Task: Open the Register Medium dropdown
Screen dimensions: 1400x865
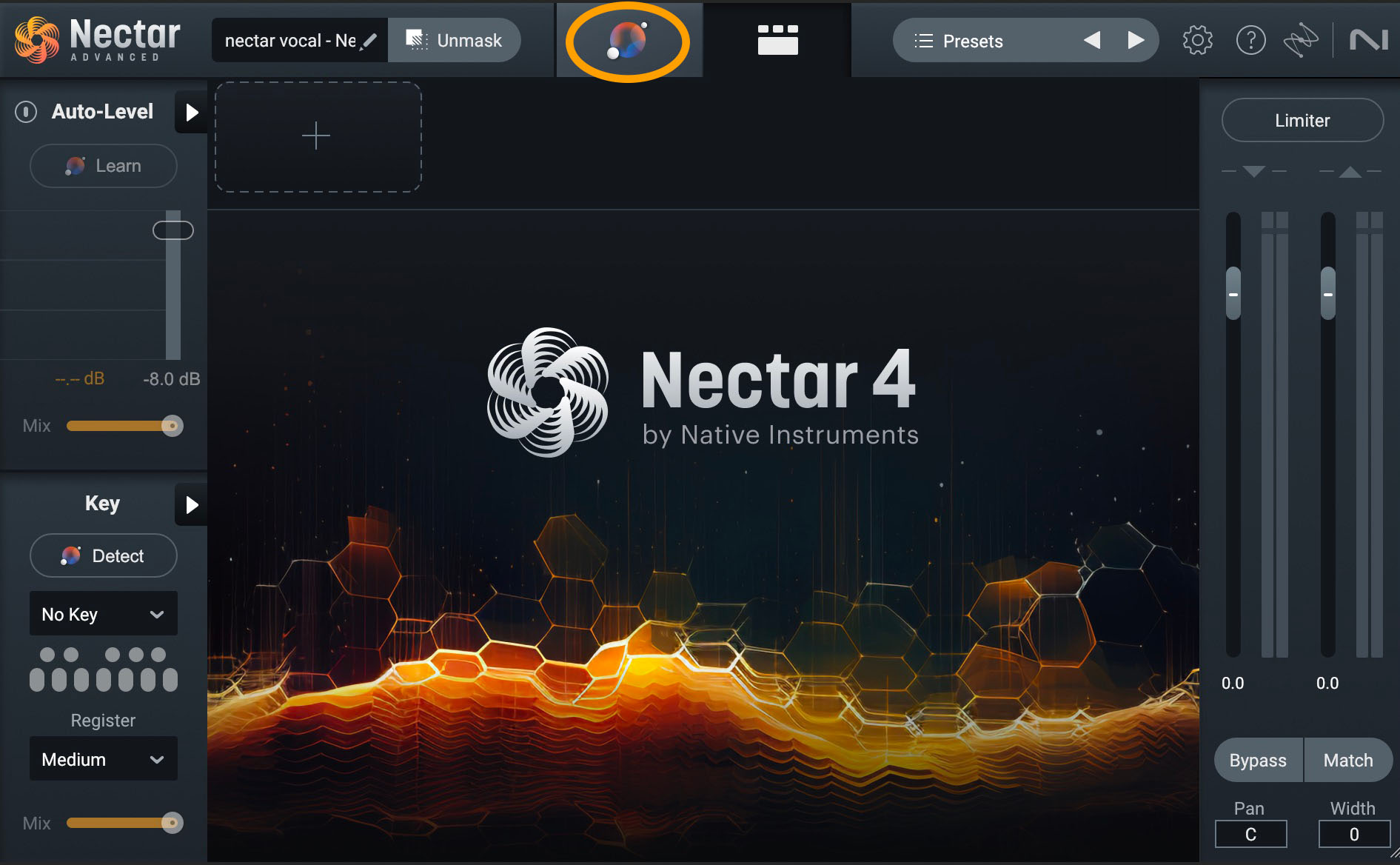Action: tap(104, 759)
